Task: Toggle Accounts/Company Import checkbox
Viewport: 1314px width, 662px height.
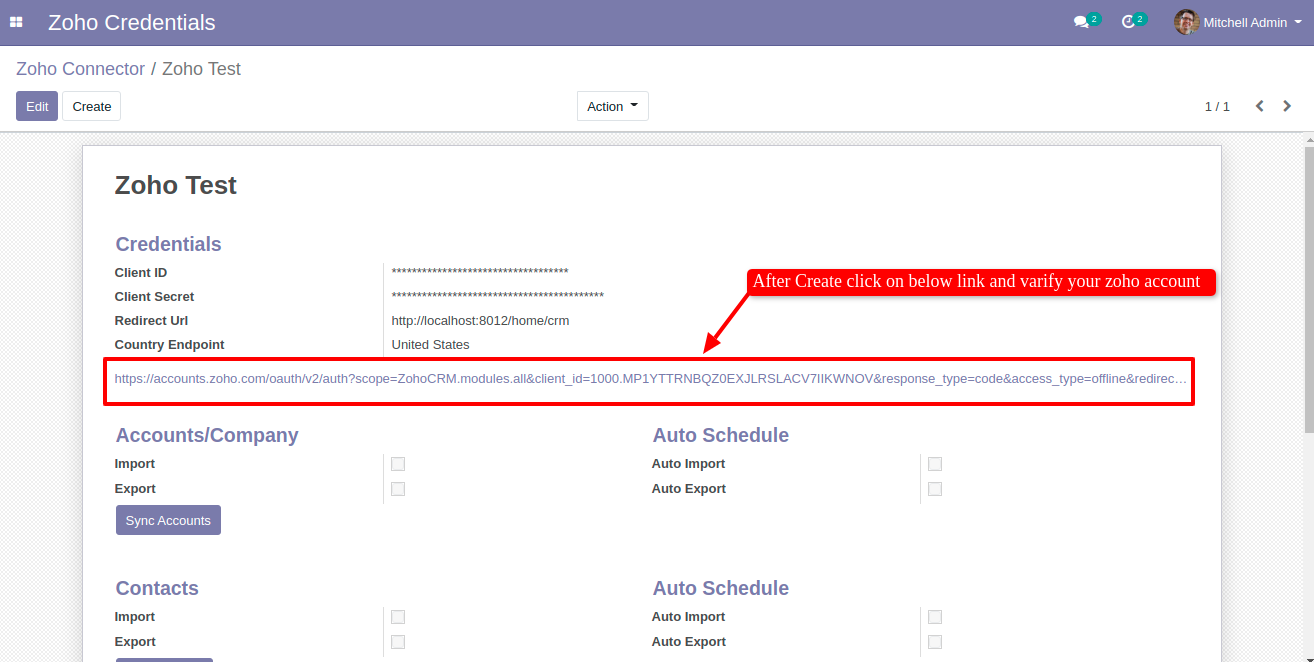Action: click(x=398, y=464)
